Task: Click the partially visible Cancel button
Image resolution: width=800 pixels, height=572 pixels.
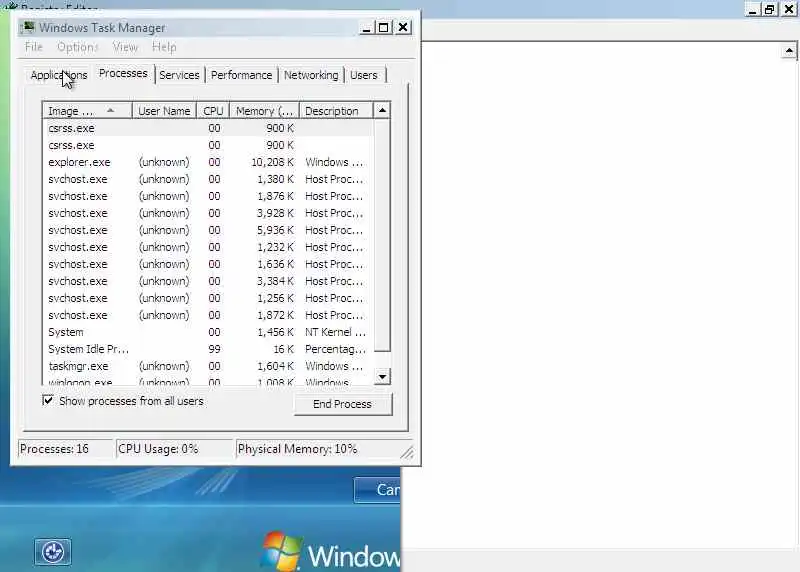Action: [378, 490]
